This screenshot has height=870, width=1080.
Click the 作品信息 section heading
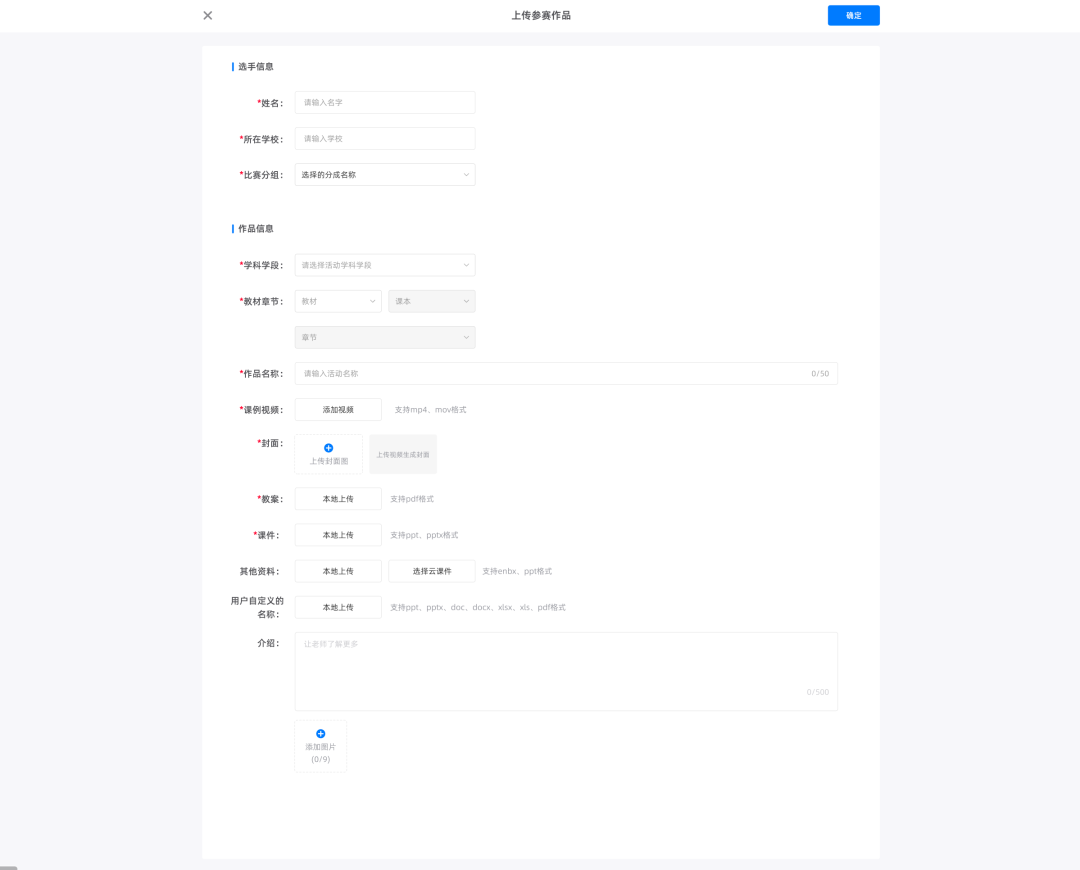point(256,229)
